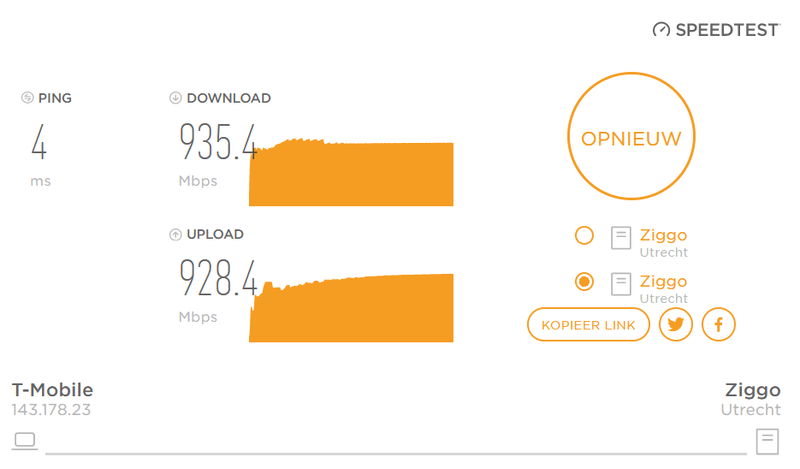Screen dimensions: 800x469
Task: Click server icon beside second Ziggo option
Action: click(621, 283)
